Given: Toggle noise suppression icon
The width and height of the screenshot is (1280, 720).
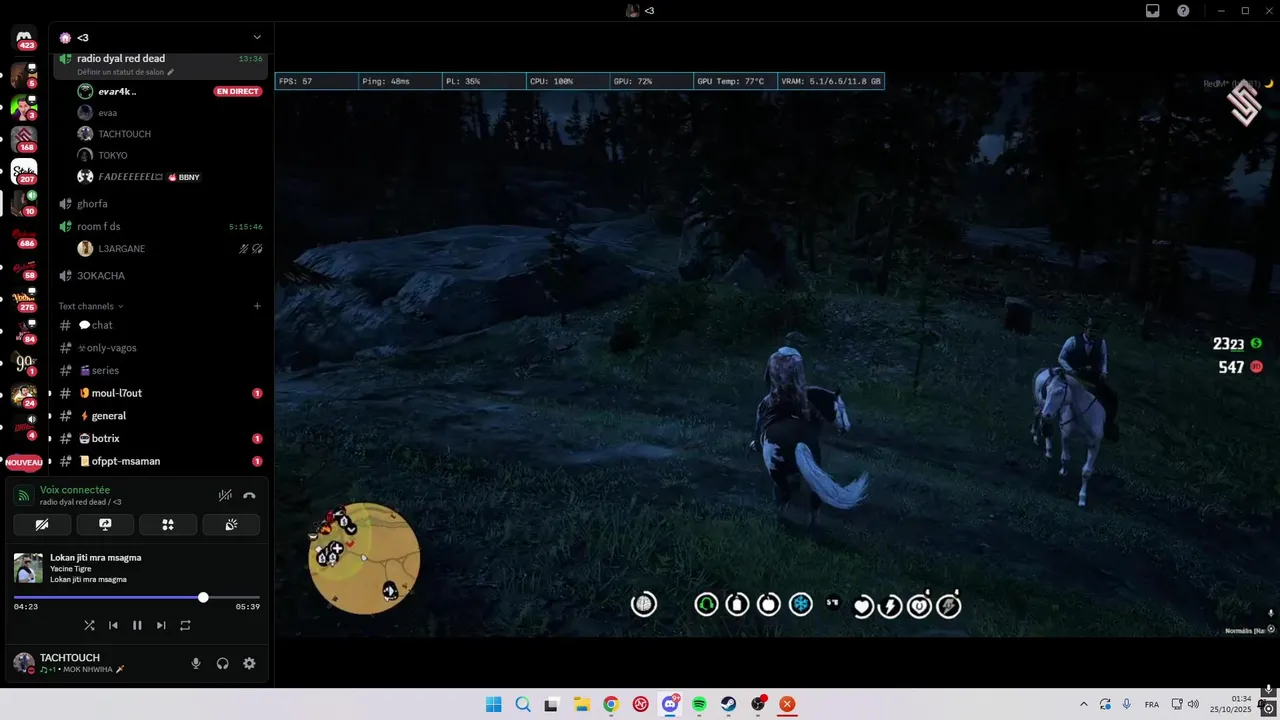Looking at the screenshot, I should pos(225,495).
